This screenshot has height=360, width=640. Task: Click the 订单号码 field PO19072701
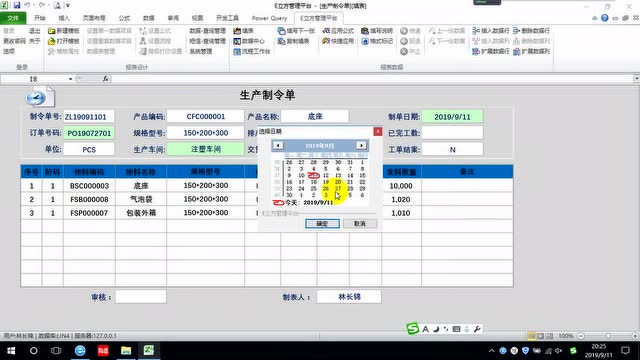(x=89, y=133)
